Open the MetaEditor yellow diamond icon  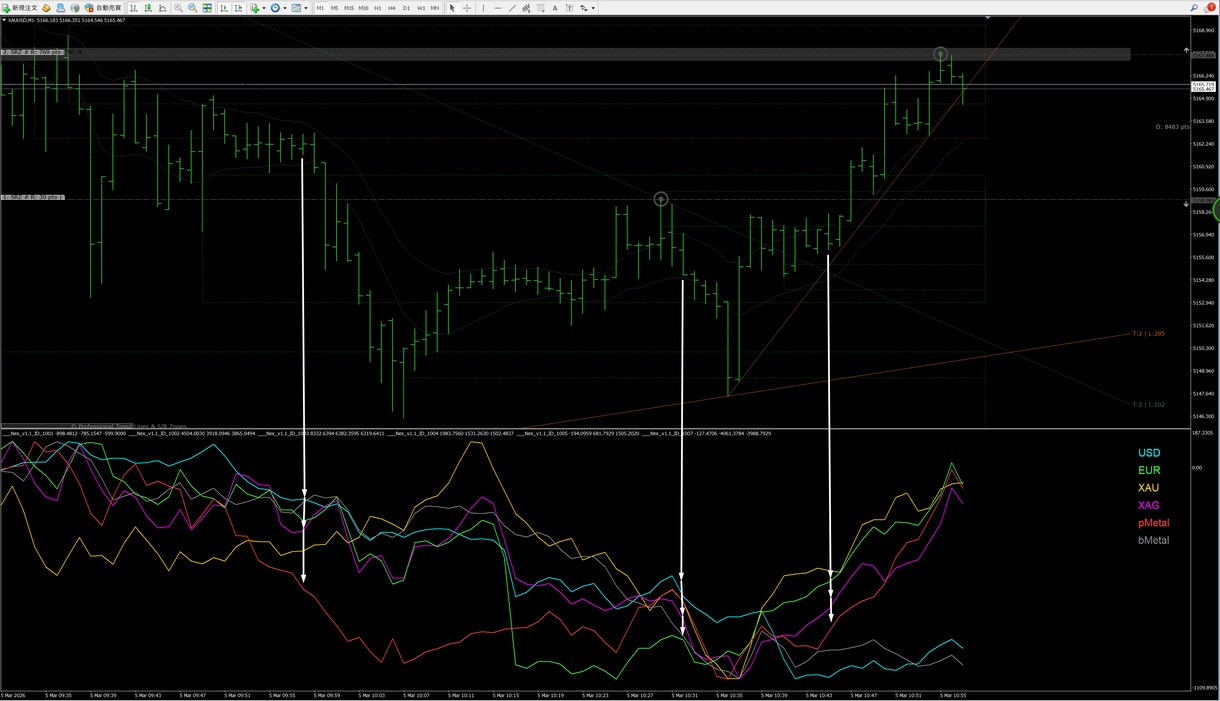[x=46, y=8]
